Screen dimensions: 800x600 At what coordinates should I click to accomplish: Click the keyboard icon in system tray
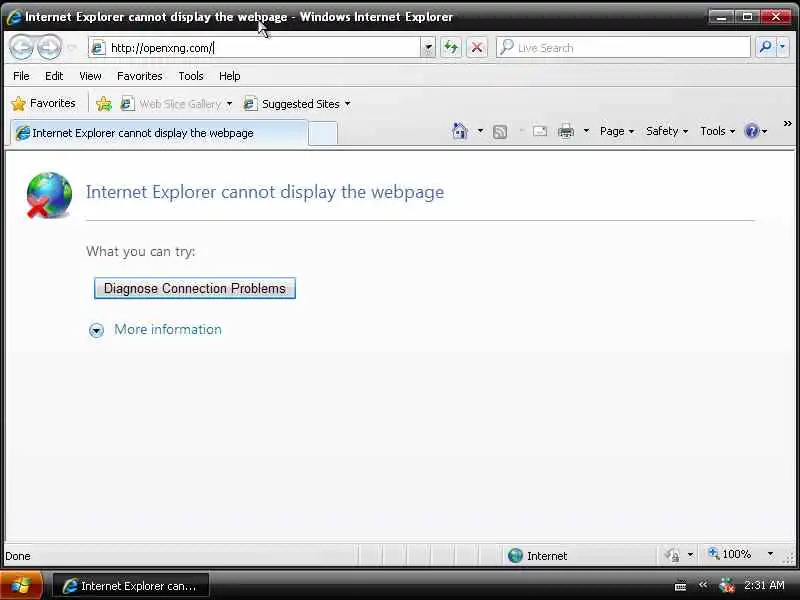point(680,586)
